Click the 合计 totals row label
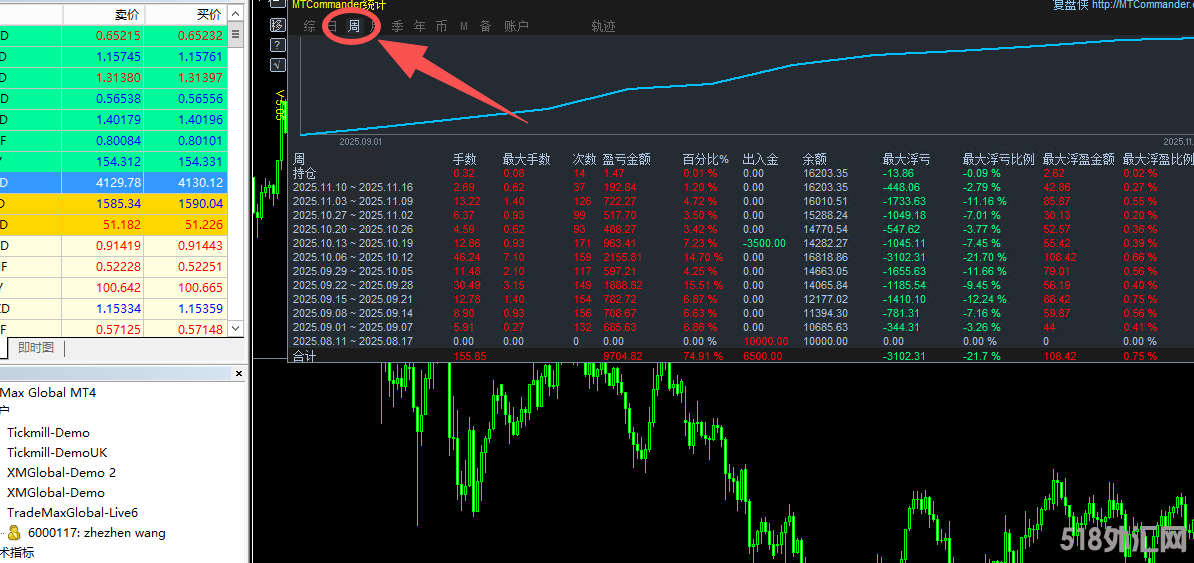Image resolution: width=1194 pixels, height=563 pixels. click(304, 356)
